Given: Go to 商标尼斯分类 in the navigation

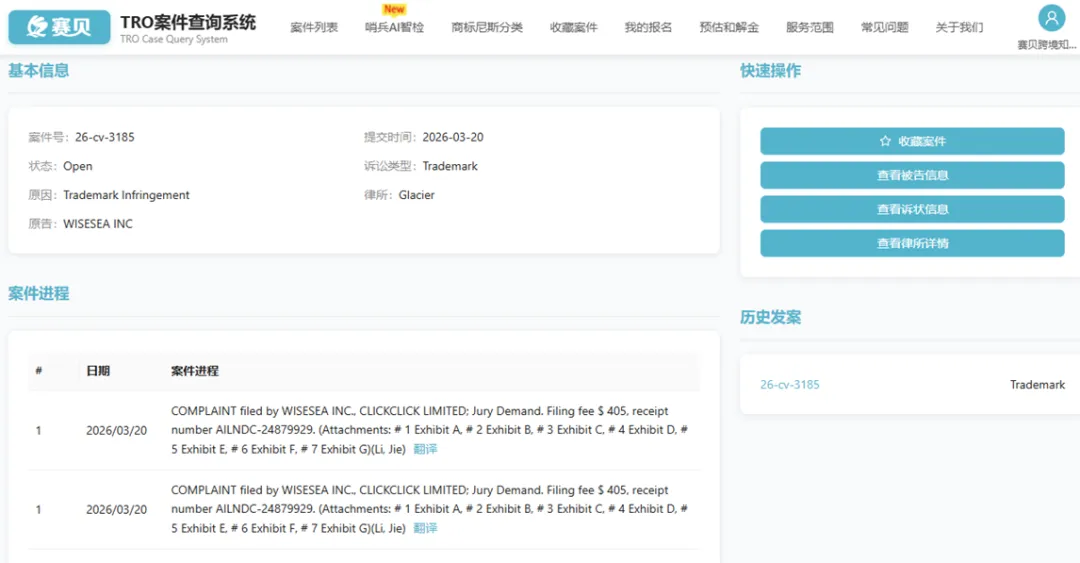Looking at the screenshot, I should pyautogui.click(x=487, y=28).
